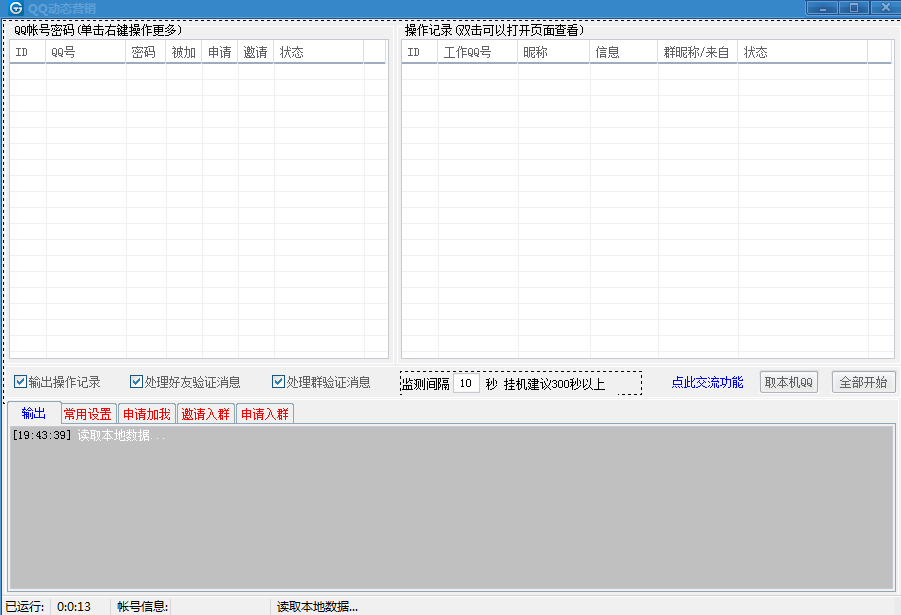Image resolution: width=901 pixels, height=615 pixels.
Task: Click the 申请 column header
Action: (x=220, y=52)
